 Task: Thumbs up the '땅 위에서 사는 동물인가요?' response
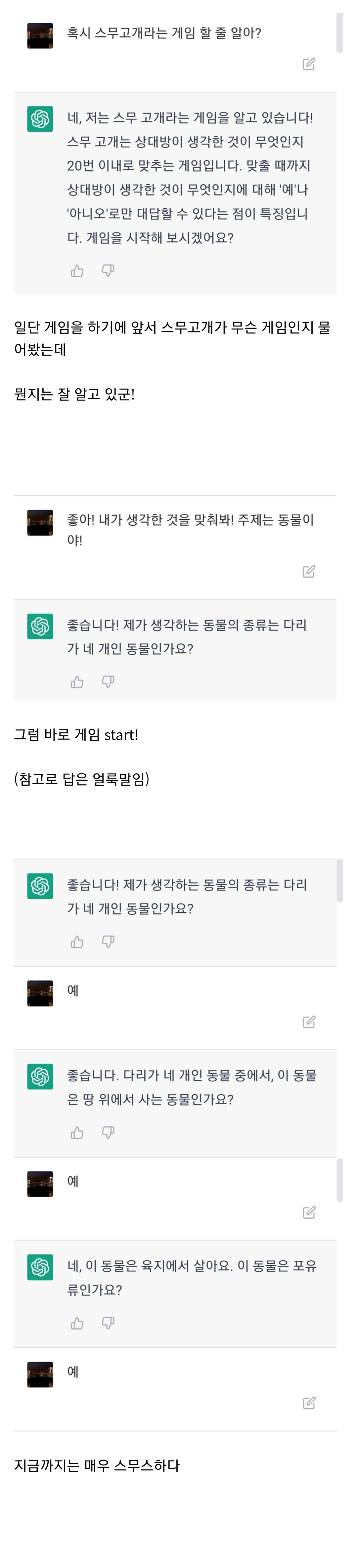(x=77, y=1133)
